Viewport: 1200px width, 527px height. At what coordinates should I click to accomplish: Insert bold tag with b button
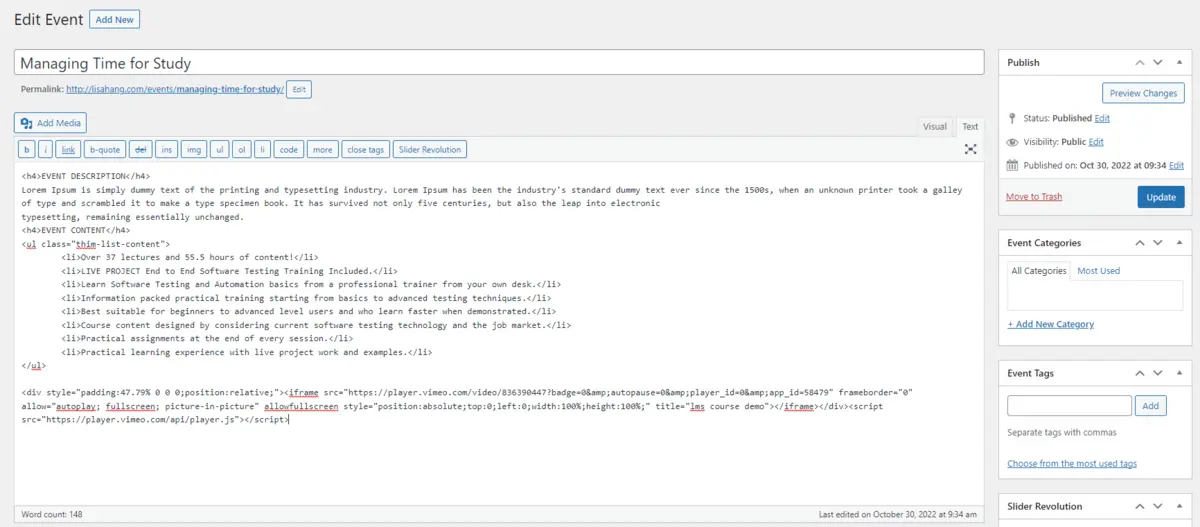(28, 149)
